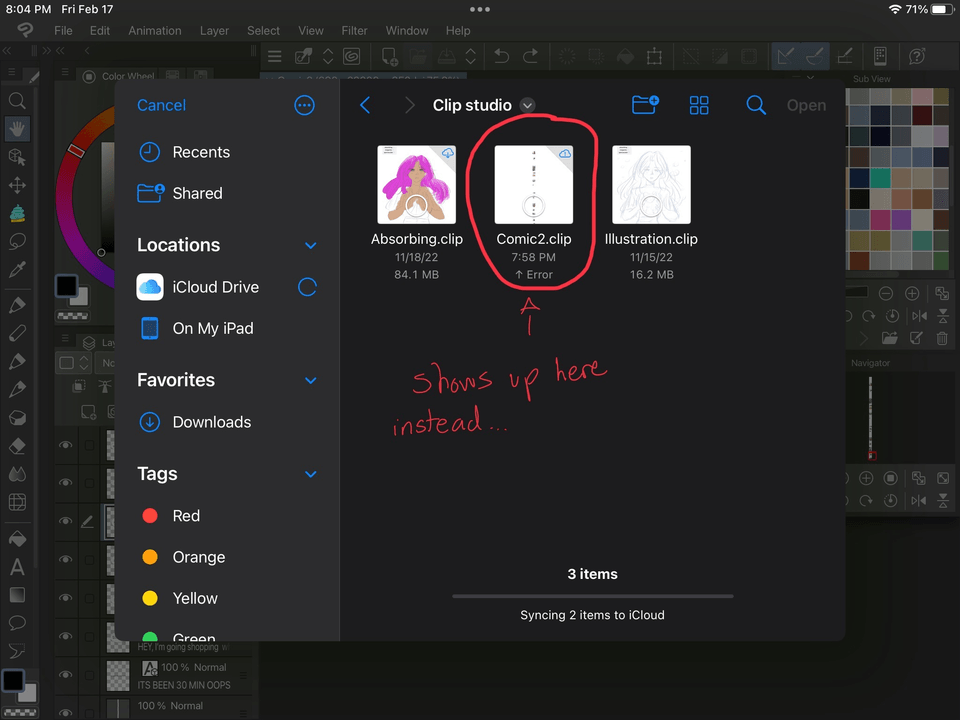Select the magnifier Zoom tool

[x=17, y=100]
